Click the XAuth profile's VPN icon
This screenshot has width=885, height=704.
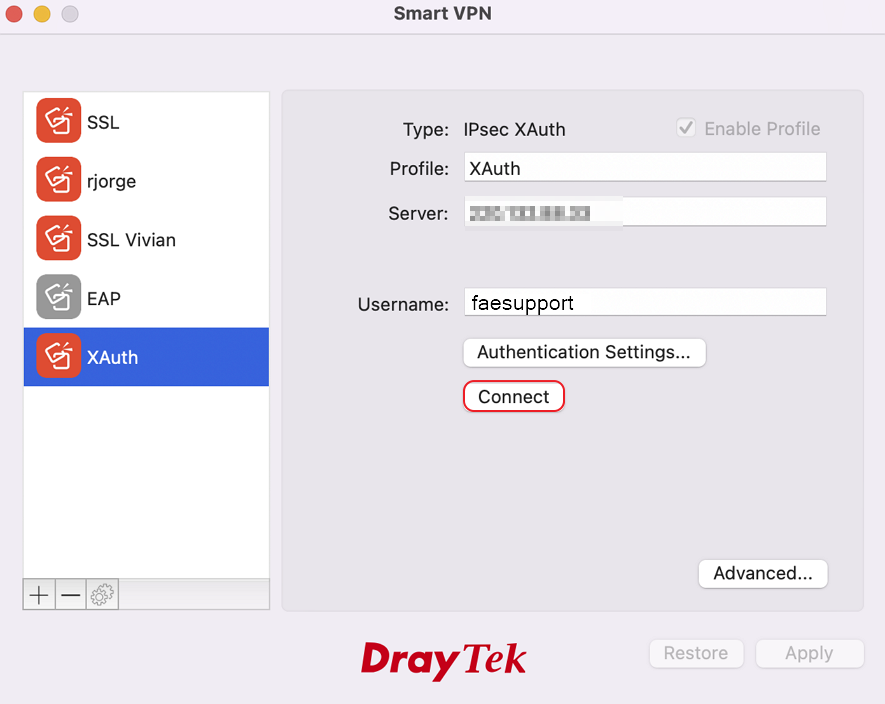point(59,356)
